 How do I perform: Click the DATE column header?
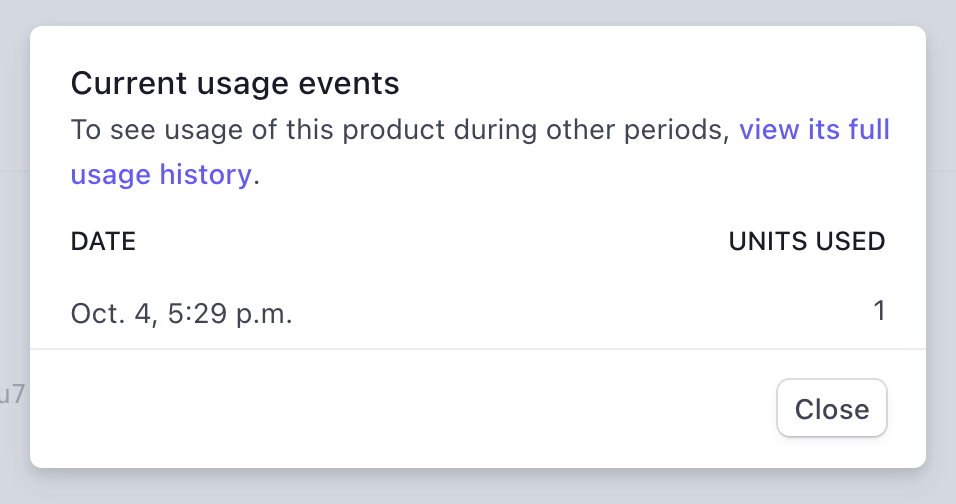[103, 241]
